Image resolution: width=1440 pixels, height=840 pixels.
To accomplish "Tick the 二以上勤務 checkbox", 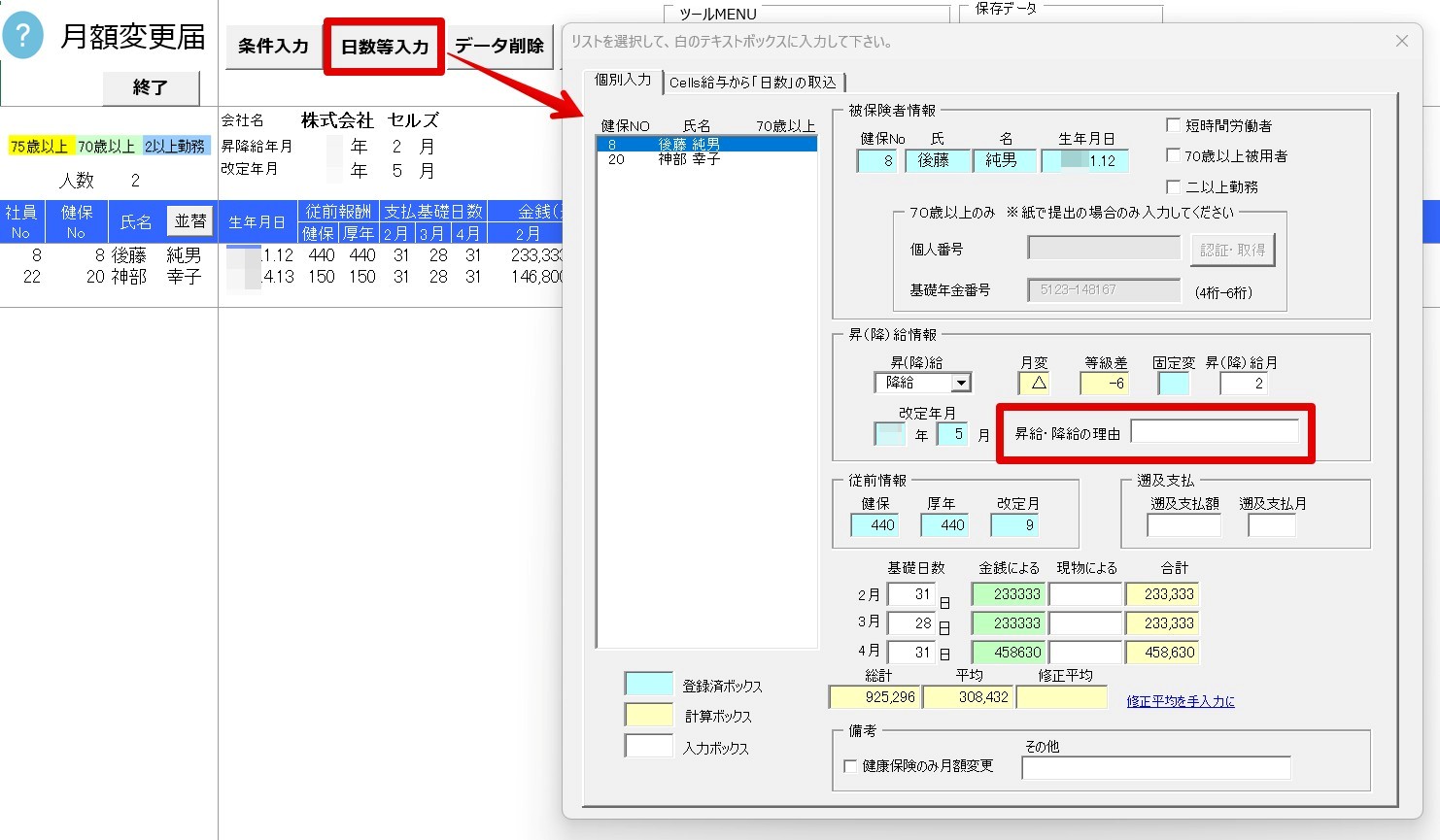I will 1173,186.
